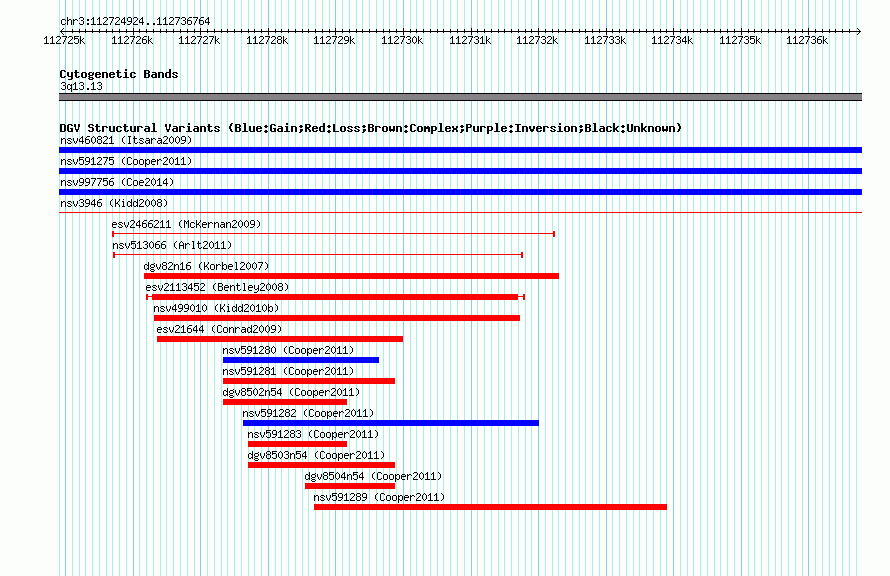
Task: Click nsv591283 (Cooper2011) label
Action: 313,434
